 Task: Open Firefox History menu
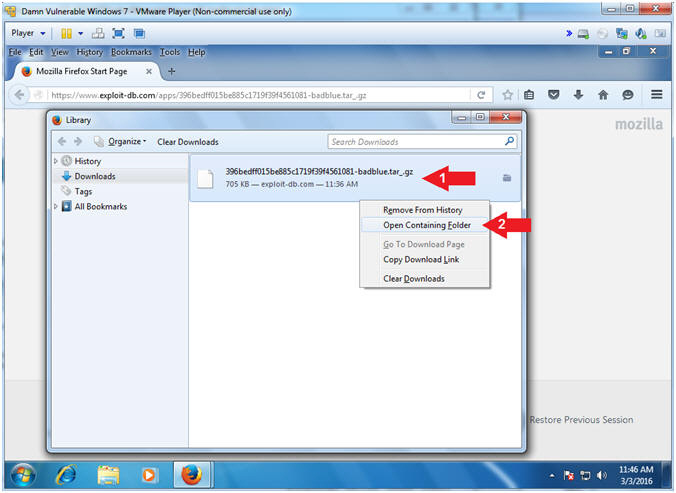90,52
